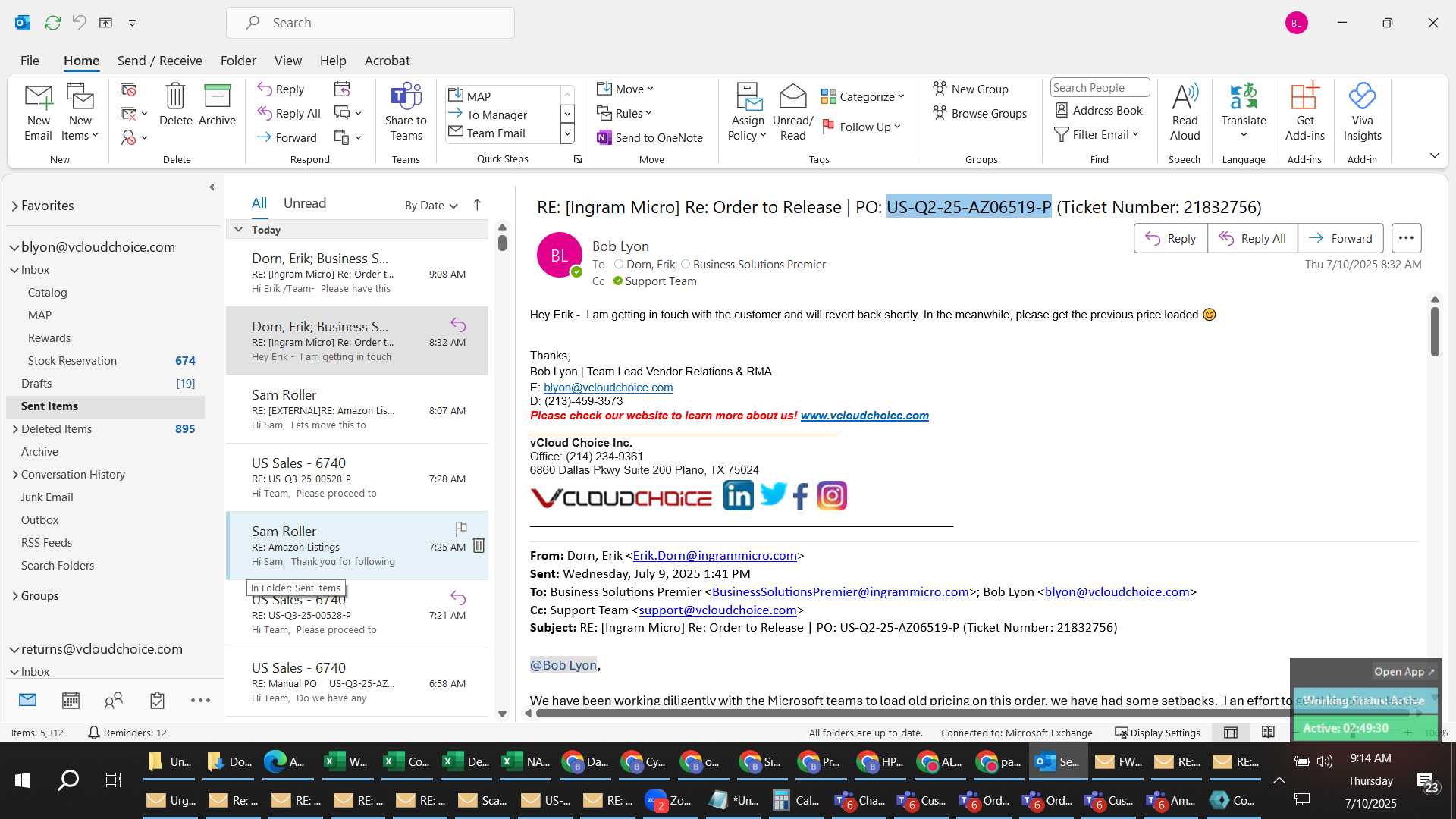Screen dimensions: 1456x819
Task: Delete the selected message with Delete icon
Action: (175, 105)
